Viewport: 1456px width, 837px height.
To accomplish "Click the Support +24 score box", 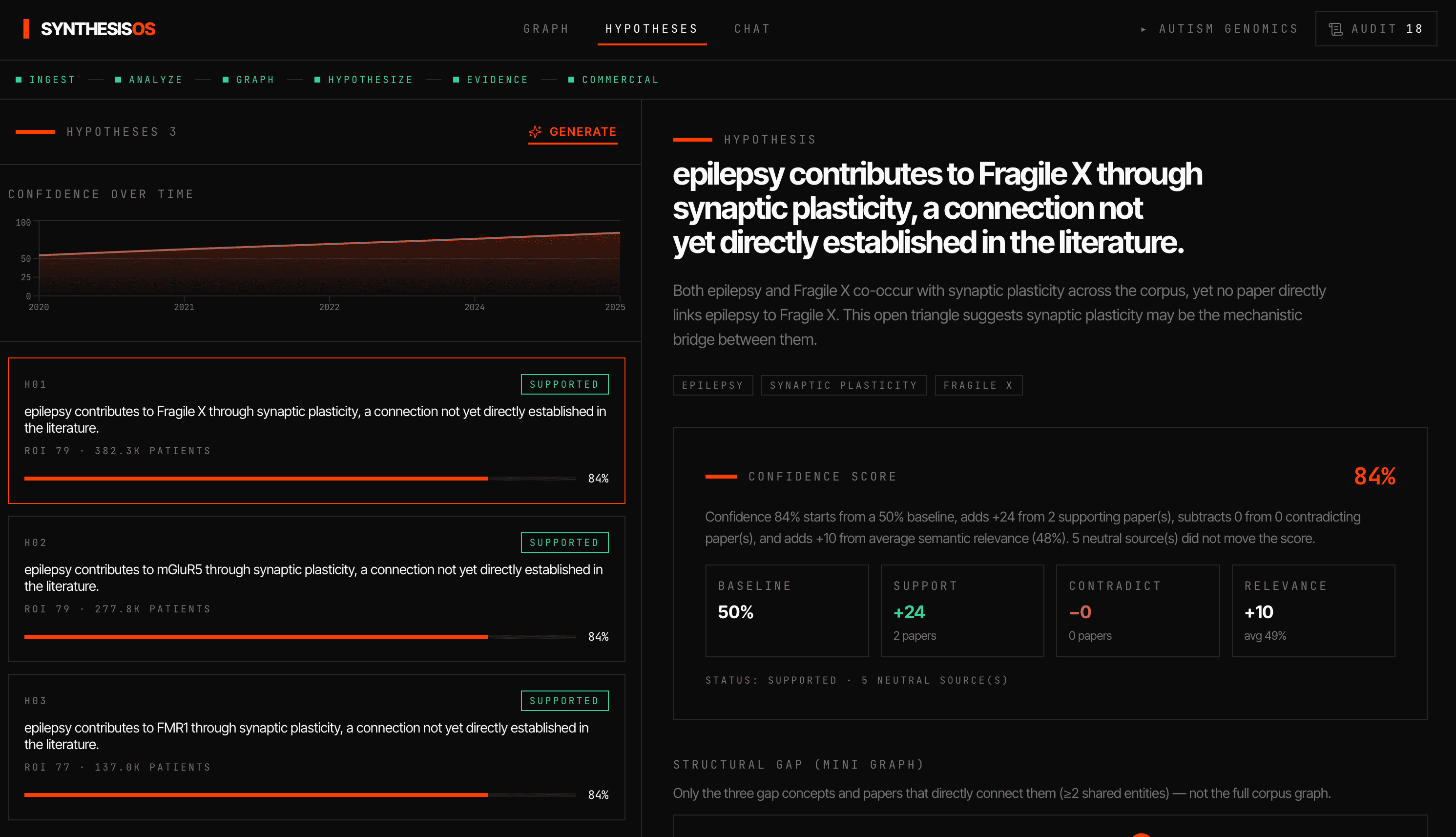I will click(x=962, y=610).
